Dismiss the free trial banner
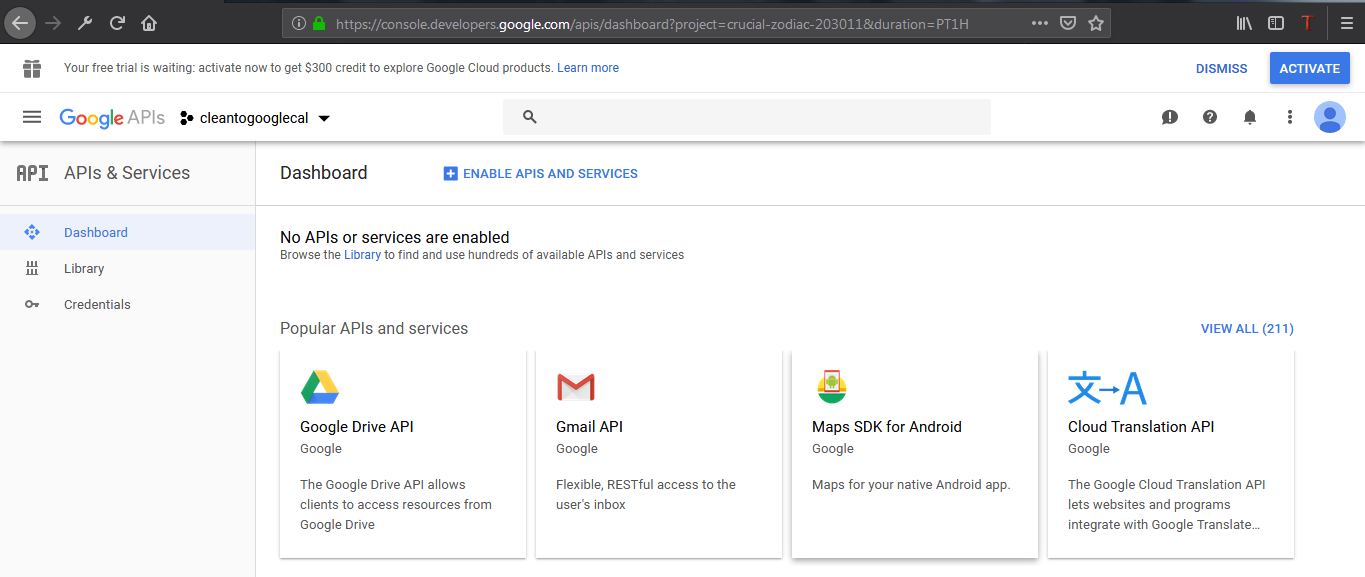The height and width of the screenshot is (577, 1365). click(1222, 68)
